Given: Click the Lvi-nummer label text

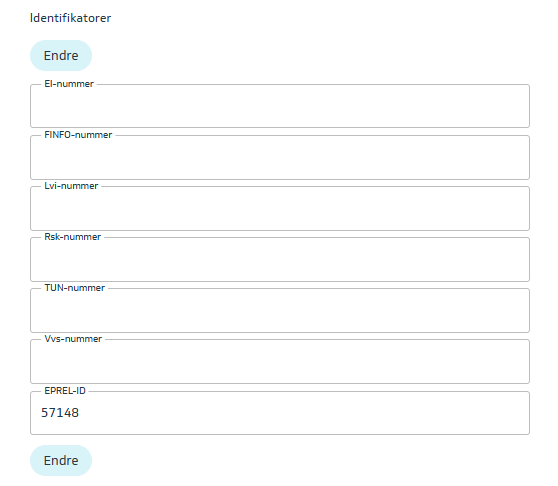Looking at the screenshot, I should tap(71, 186).
